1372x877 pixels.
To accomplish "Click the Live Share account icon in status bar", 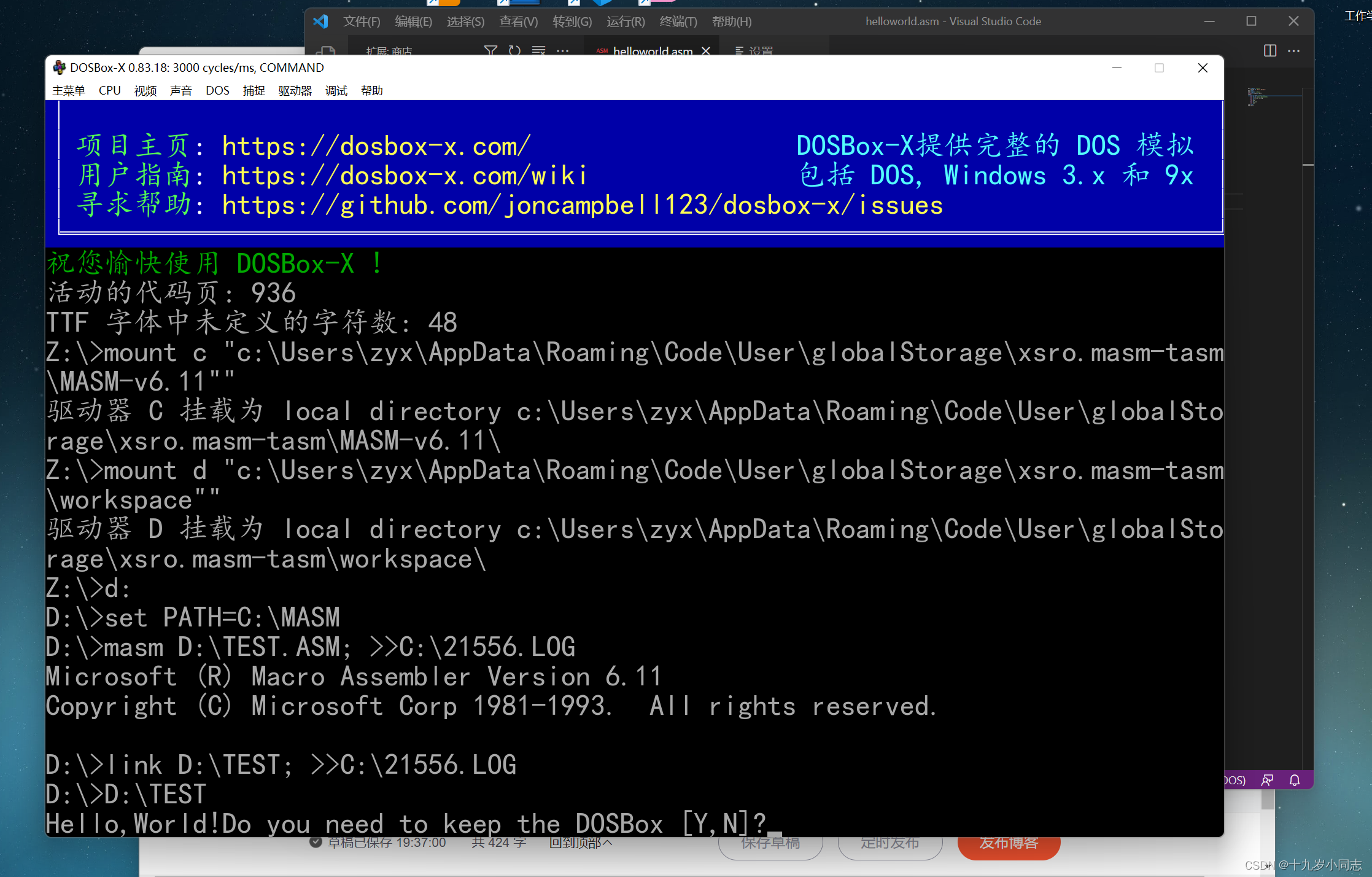I will (1267, 780).
